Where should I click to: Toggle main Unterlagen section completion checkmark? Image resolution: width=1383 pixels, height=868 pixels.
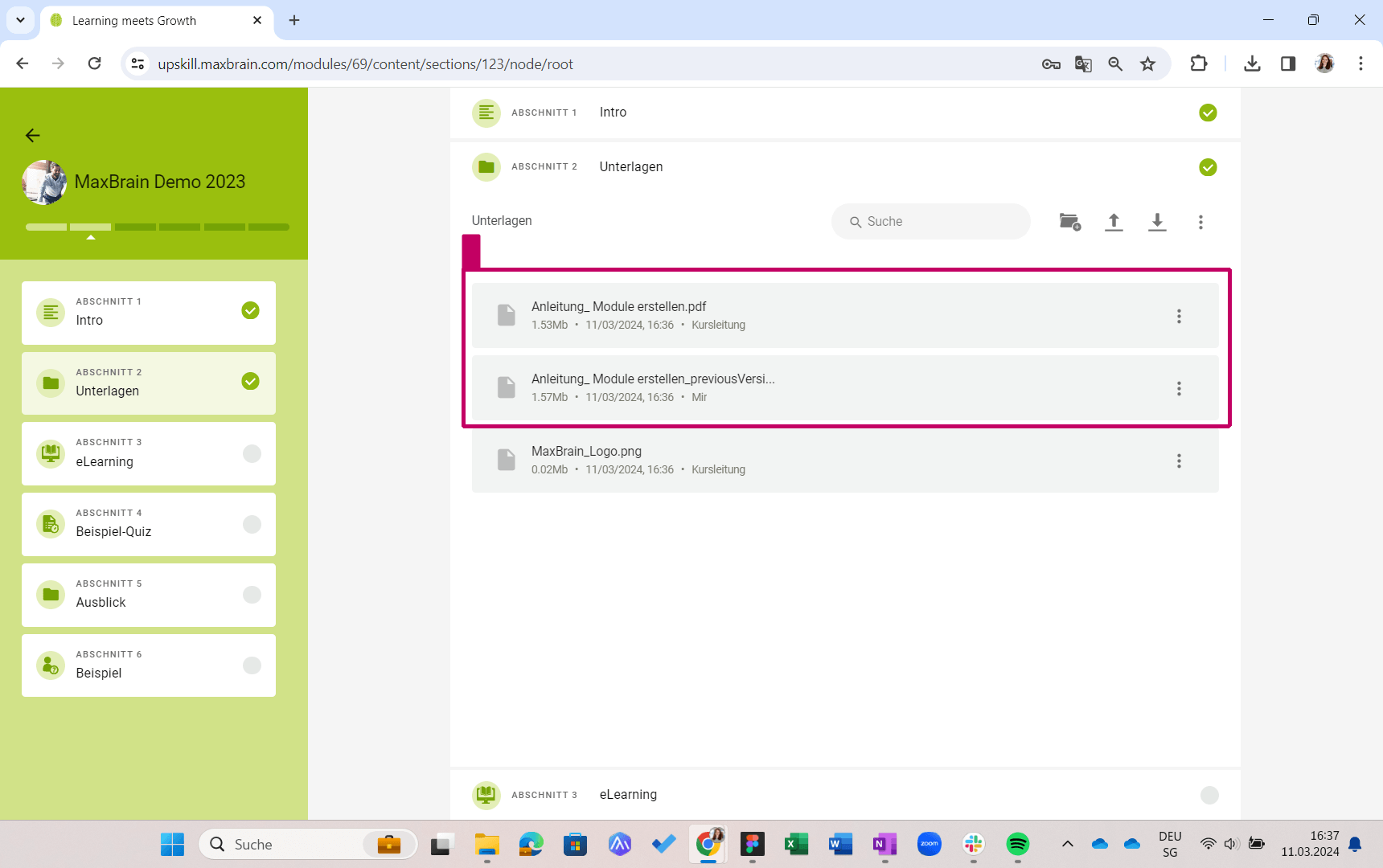click(1208, 167)
